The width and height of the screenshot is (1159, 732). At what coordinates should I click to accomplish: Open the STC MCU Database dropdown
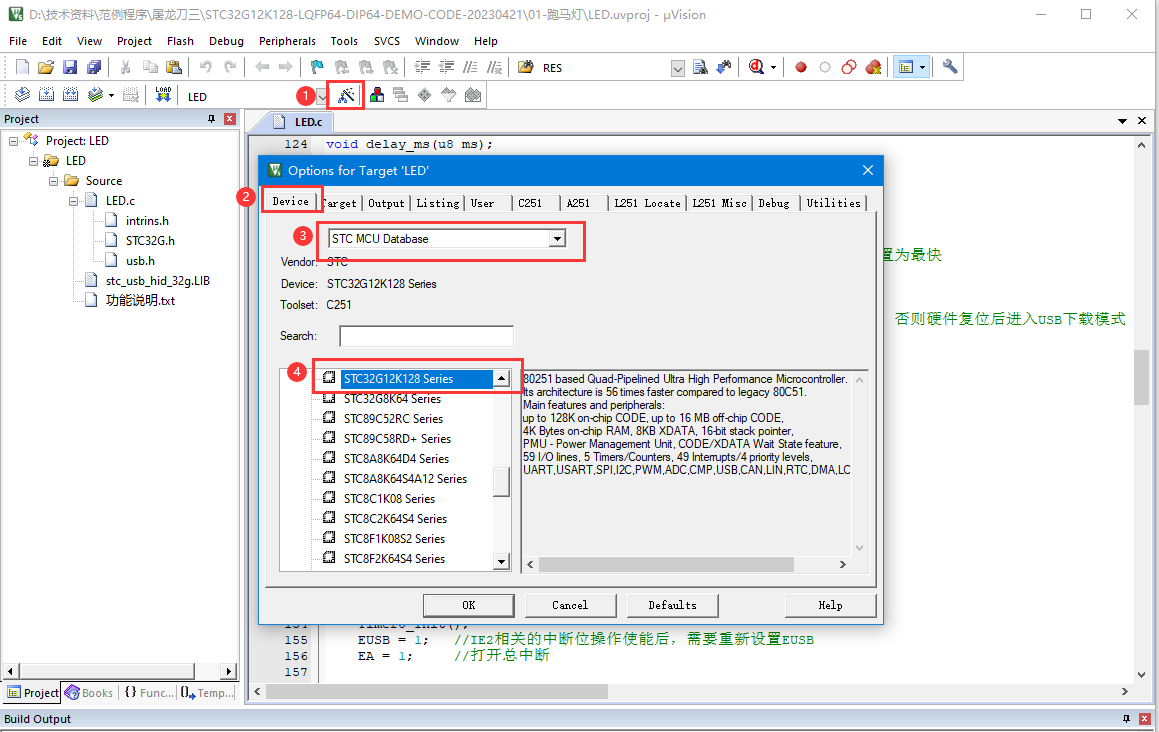point(557,239)
